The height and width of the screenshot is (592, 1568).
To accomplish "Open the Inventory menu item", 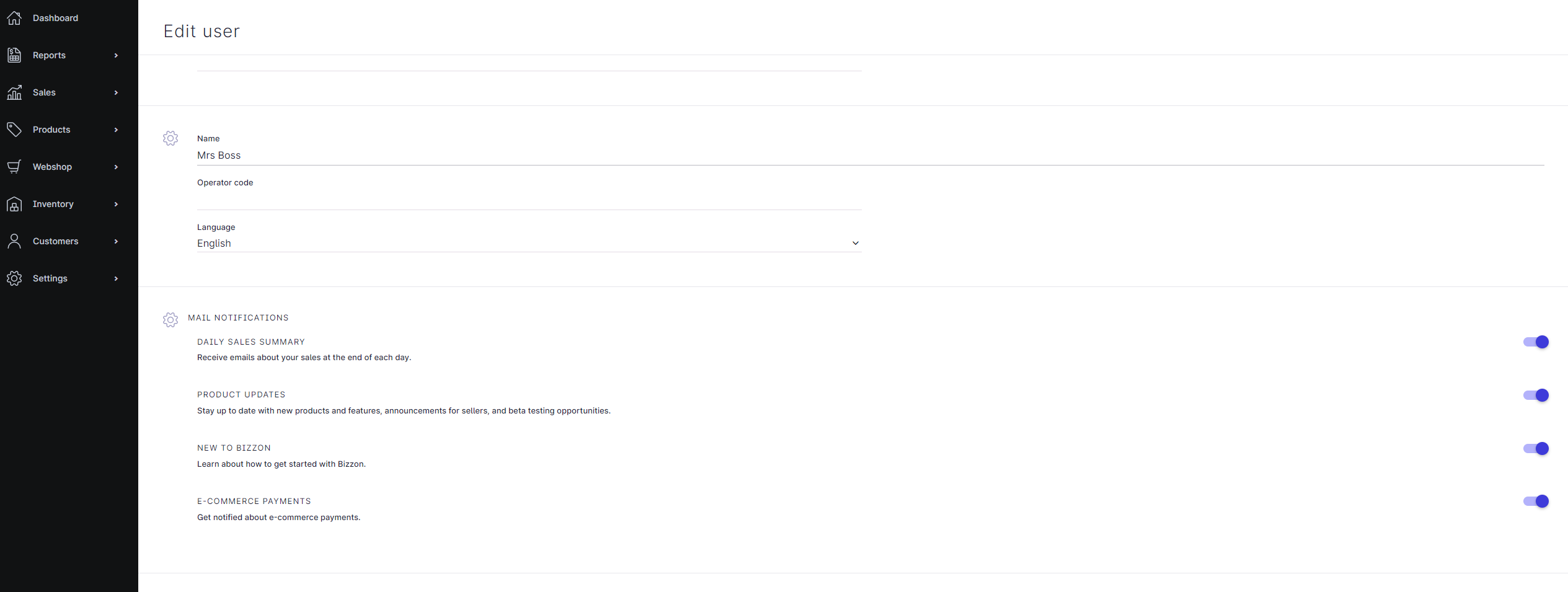I will click(x=53, y=204).
